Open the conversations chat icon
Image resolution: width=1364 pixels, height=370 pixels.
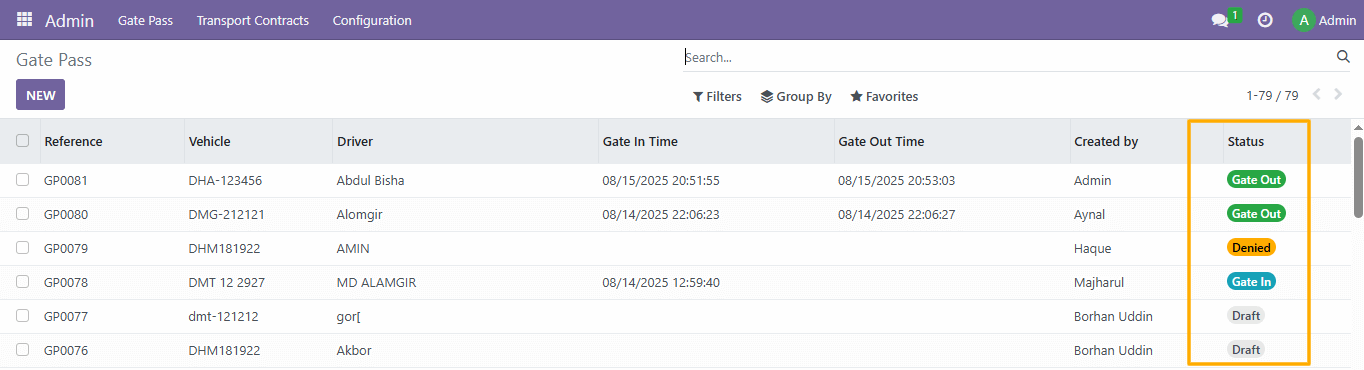click(x=1219, y=20)
